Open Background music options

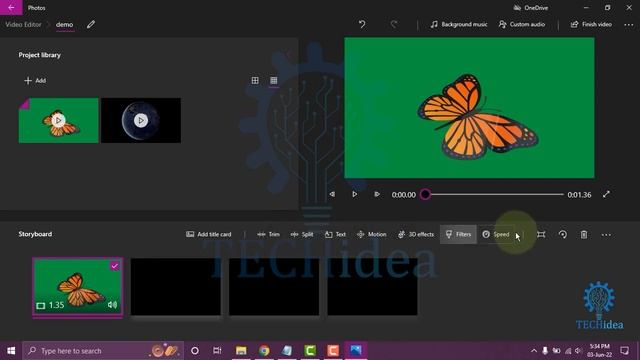459,24
